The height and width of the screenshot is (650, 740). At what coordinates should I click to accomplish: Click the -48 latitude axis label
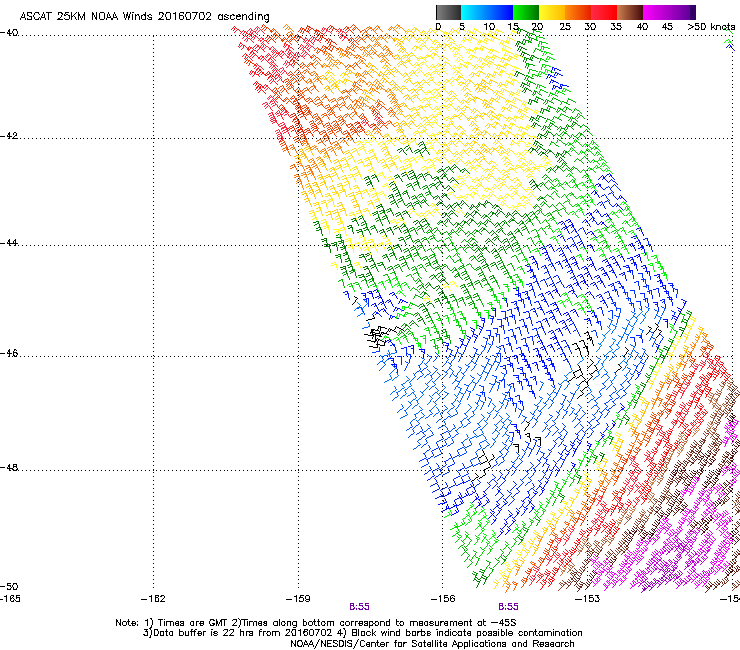tap(9, 467)
